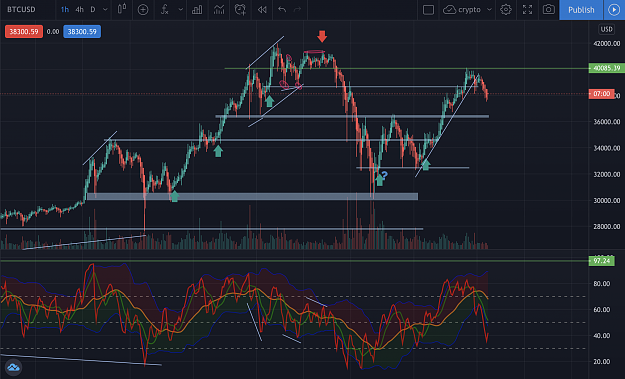Select the wide gray support rectangle near 30000

(x=252, y=196)
